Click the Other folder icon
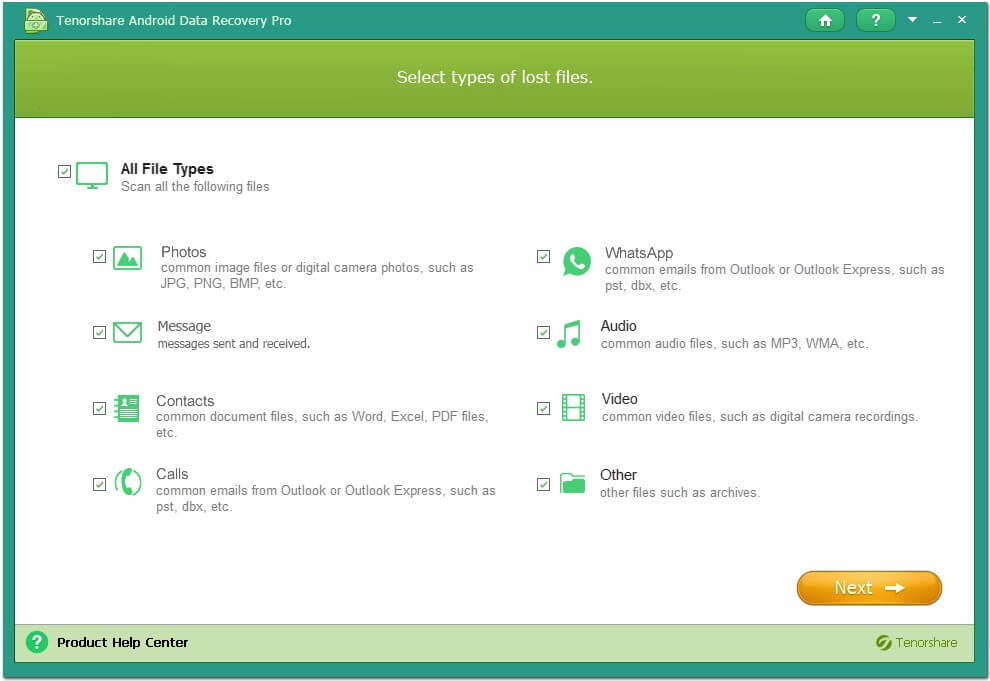The width and height of the screenshot is (990, 681). [x=573, y=483]
